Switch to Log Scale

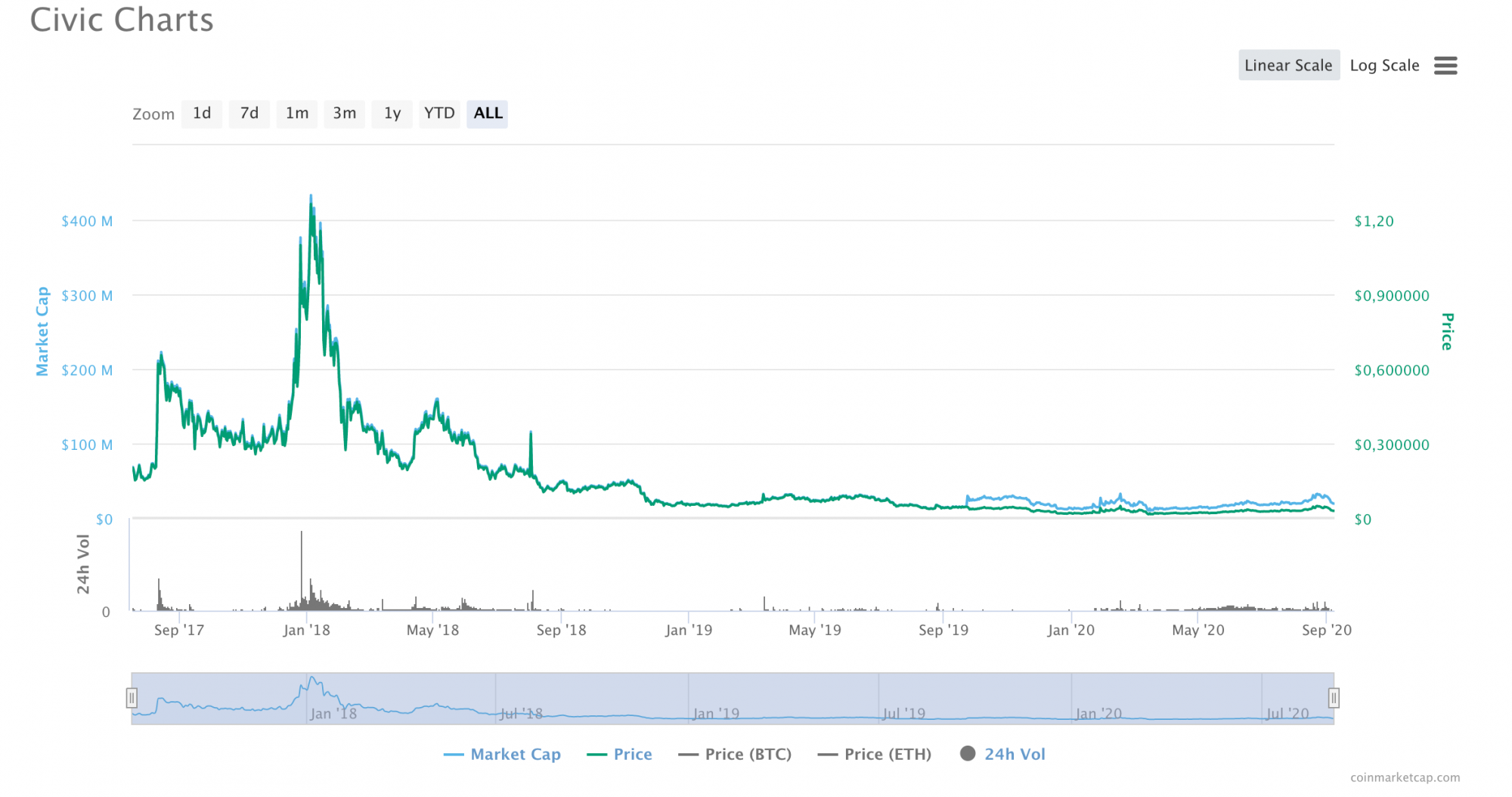point(1384,65)
